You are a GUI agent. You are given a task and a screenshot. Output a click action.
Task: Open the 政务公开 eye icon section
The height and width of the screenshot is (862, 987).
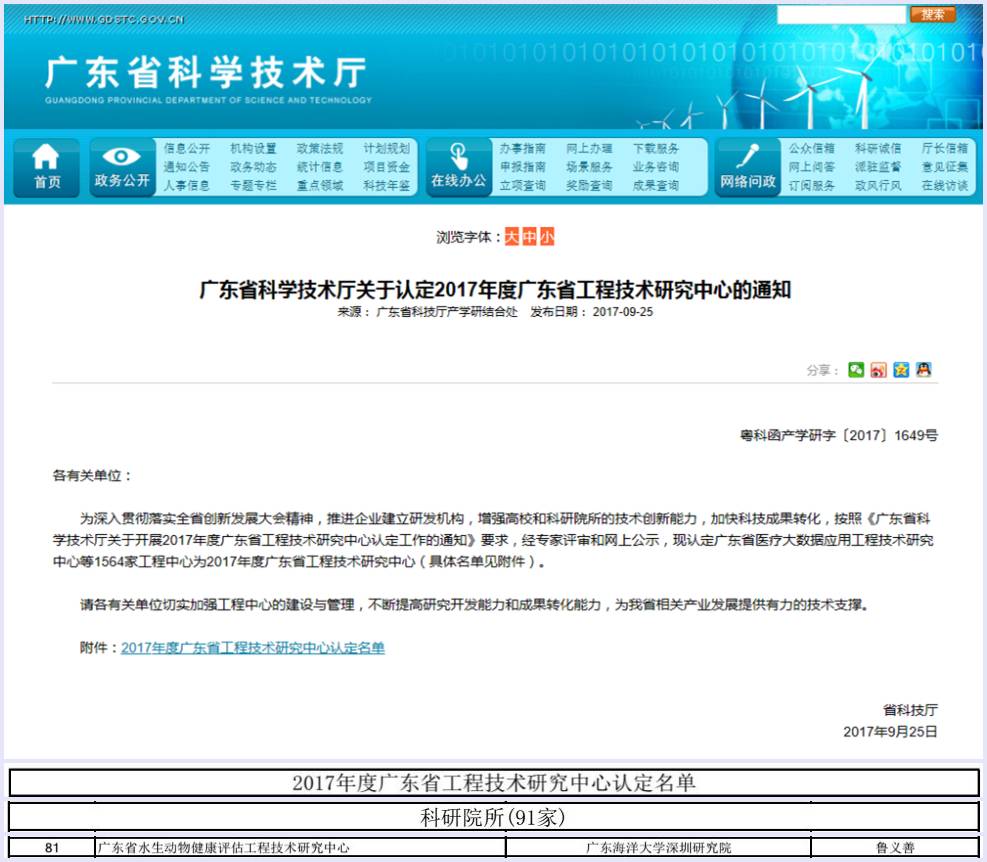[x=122, y=167]
